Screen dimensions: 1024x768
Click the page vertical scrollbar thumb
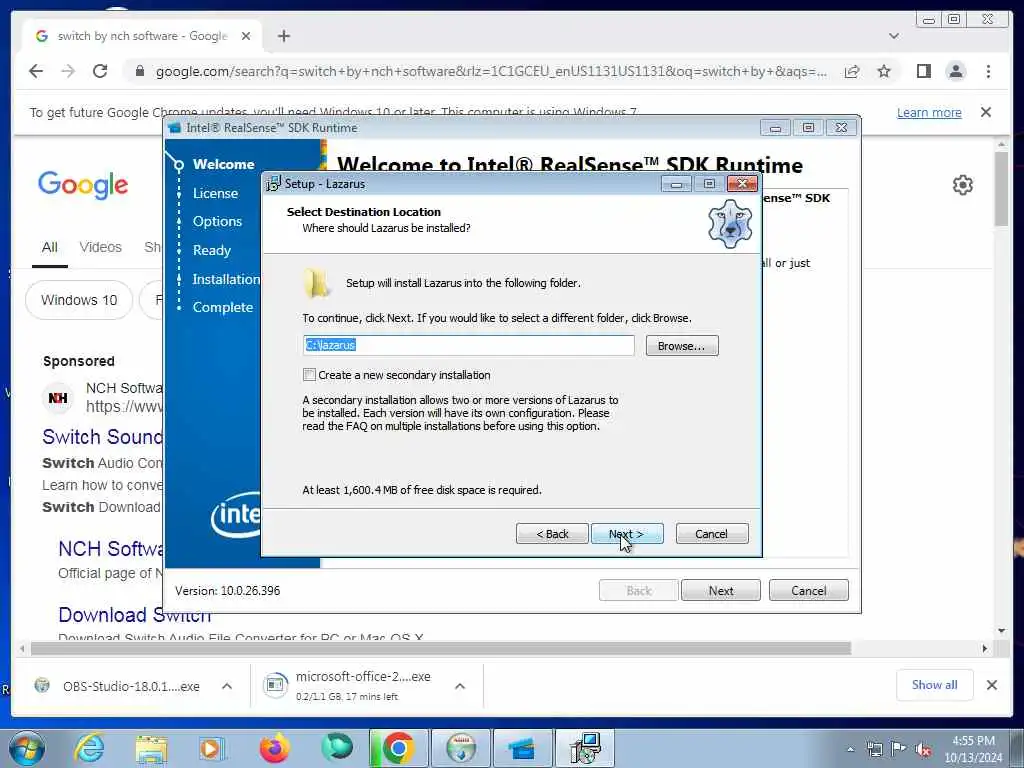pos(1001,189)
